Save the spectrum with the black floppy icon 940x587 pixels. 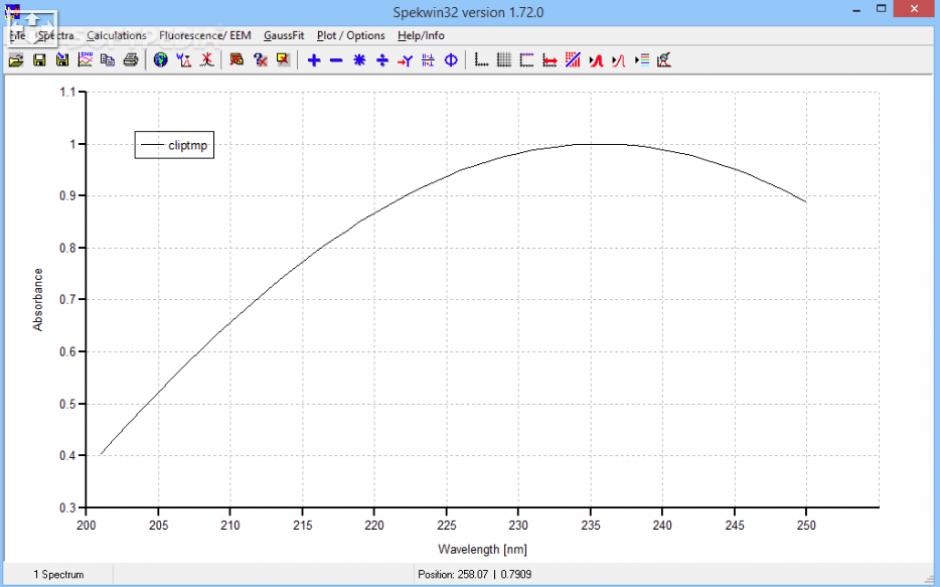(40, 60)
